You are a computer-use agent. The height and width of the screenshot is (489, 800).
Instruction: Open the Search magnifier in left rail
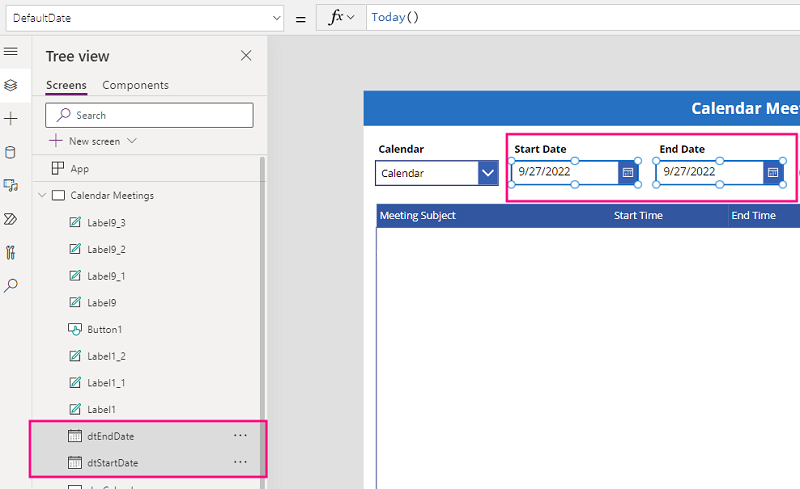click(x=11, y=285)
